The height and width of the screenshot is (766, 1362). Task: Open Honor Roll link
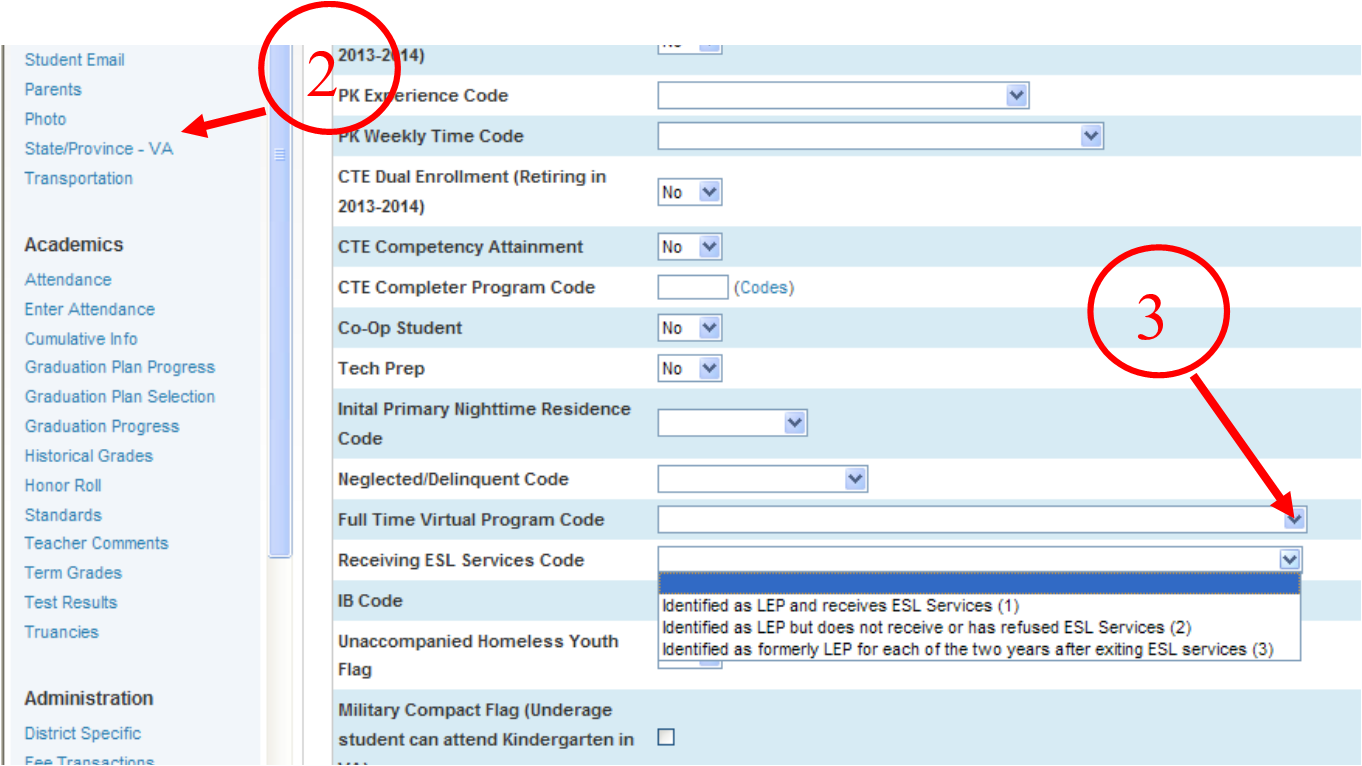click(63, 485)
